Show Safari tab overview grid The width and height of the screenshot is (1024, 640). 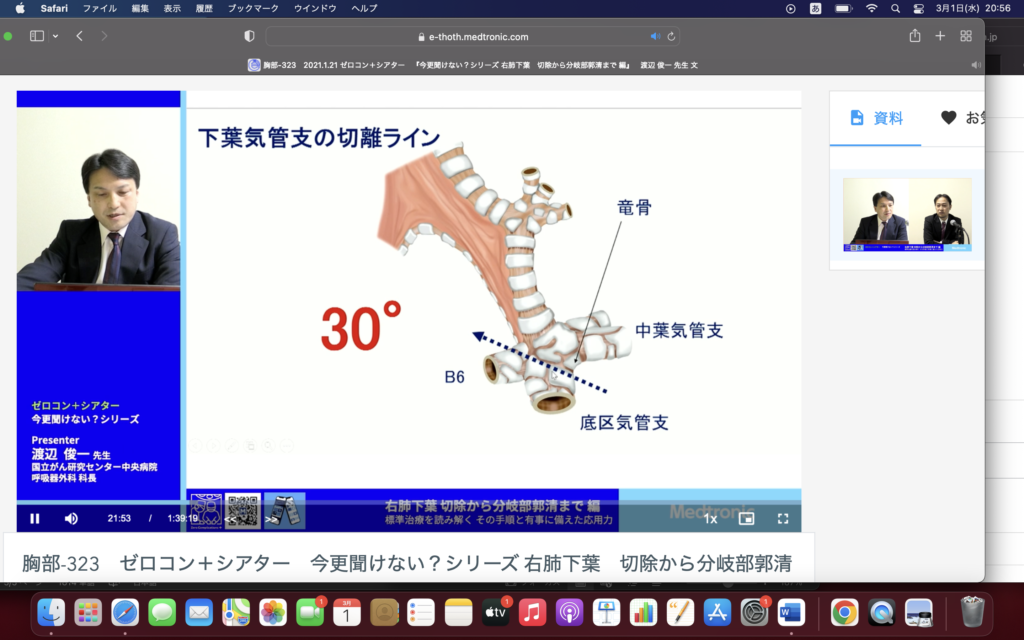[x=966, y=36]
